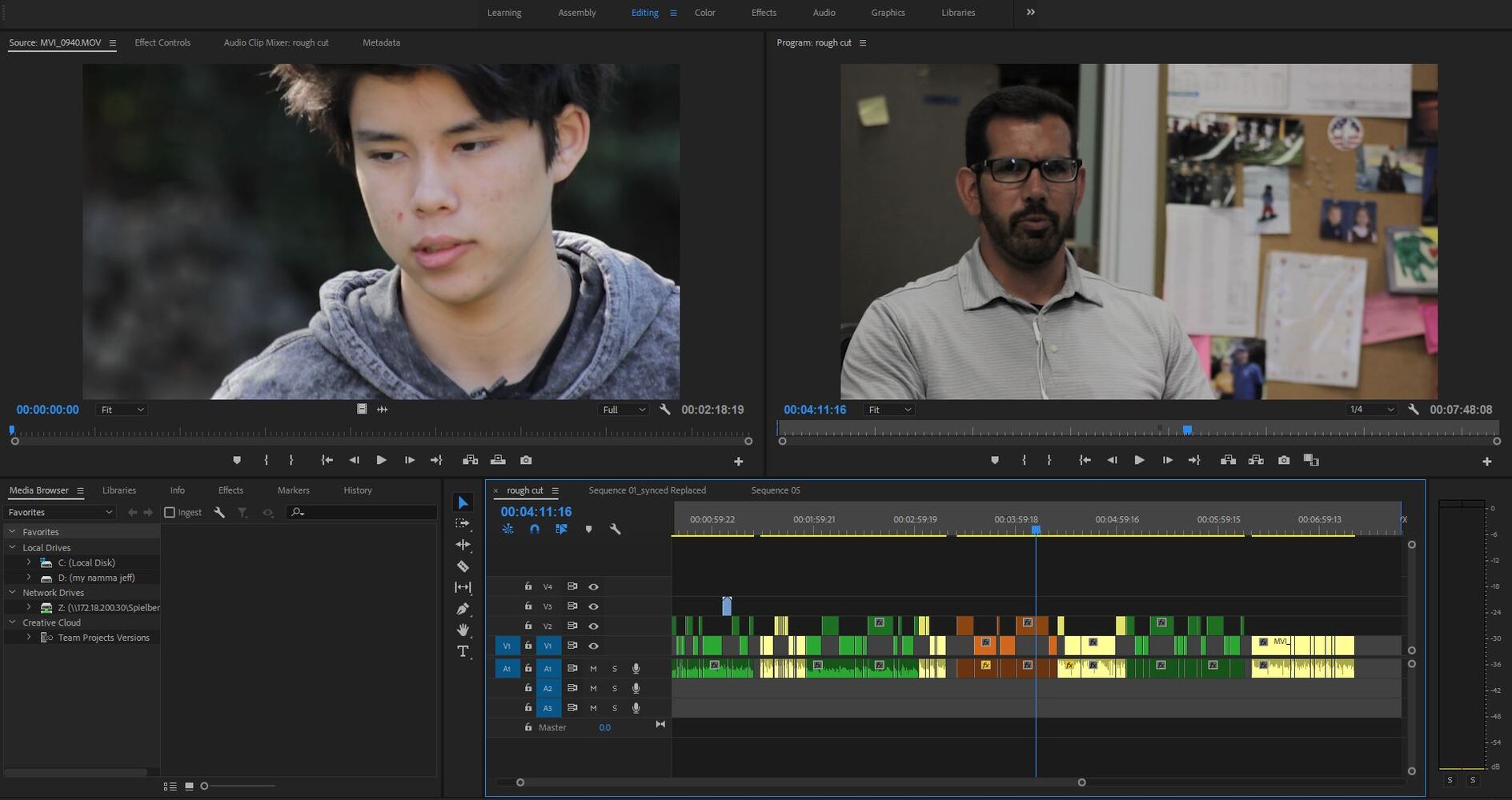Viewport: 1512px width, 800px height.
Task: Hide track V2 with its eye toggle
Action: (593, 626)
